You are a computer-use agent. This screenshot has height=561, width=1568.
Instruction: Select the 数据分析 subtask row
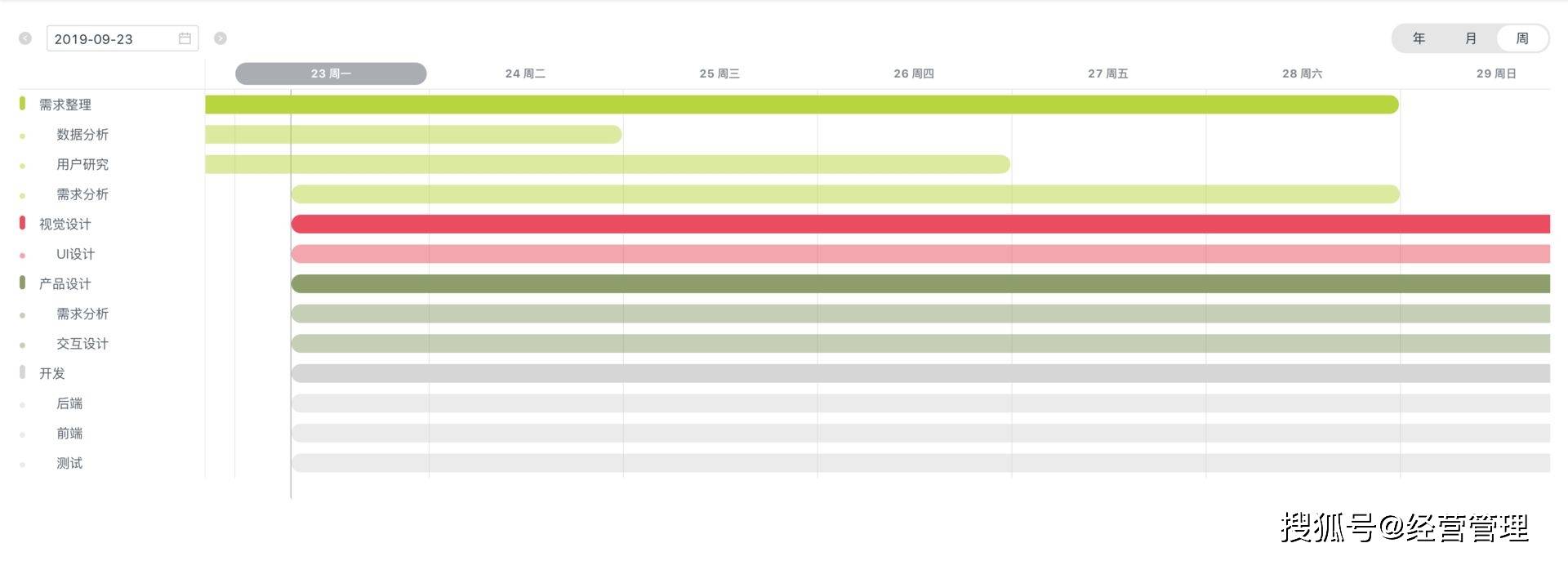(x=82, y=135)
